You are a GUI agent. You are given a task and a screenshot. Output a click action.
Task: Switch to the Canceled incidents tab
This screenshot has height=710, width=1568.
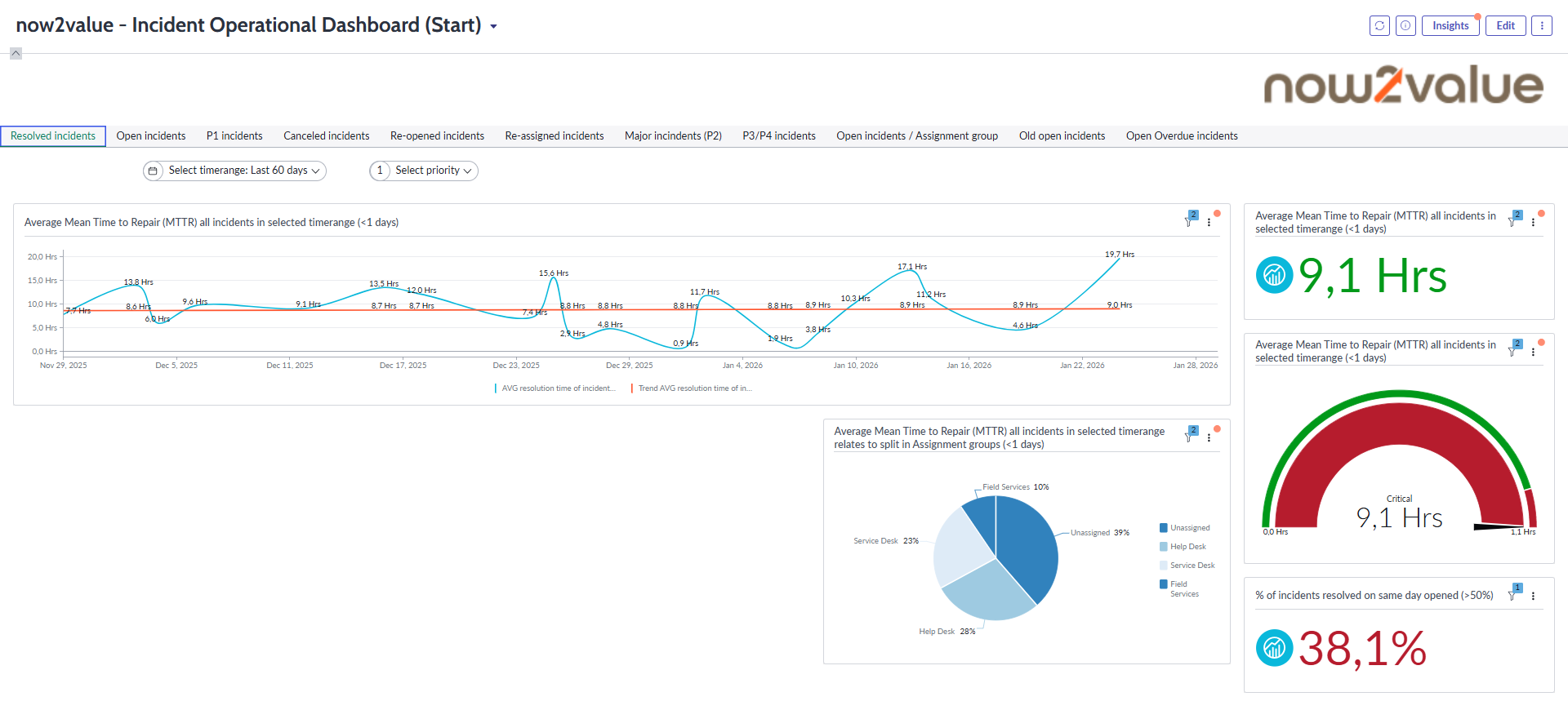click(327, 136)
